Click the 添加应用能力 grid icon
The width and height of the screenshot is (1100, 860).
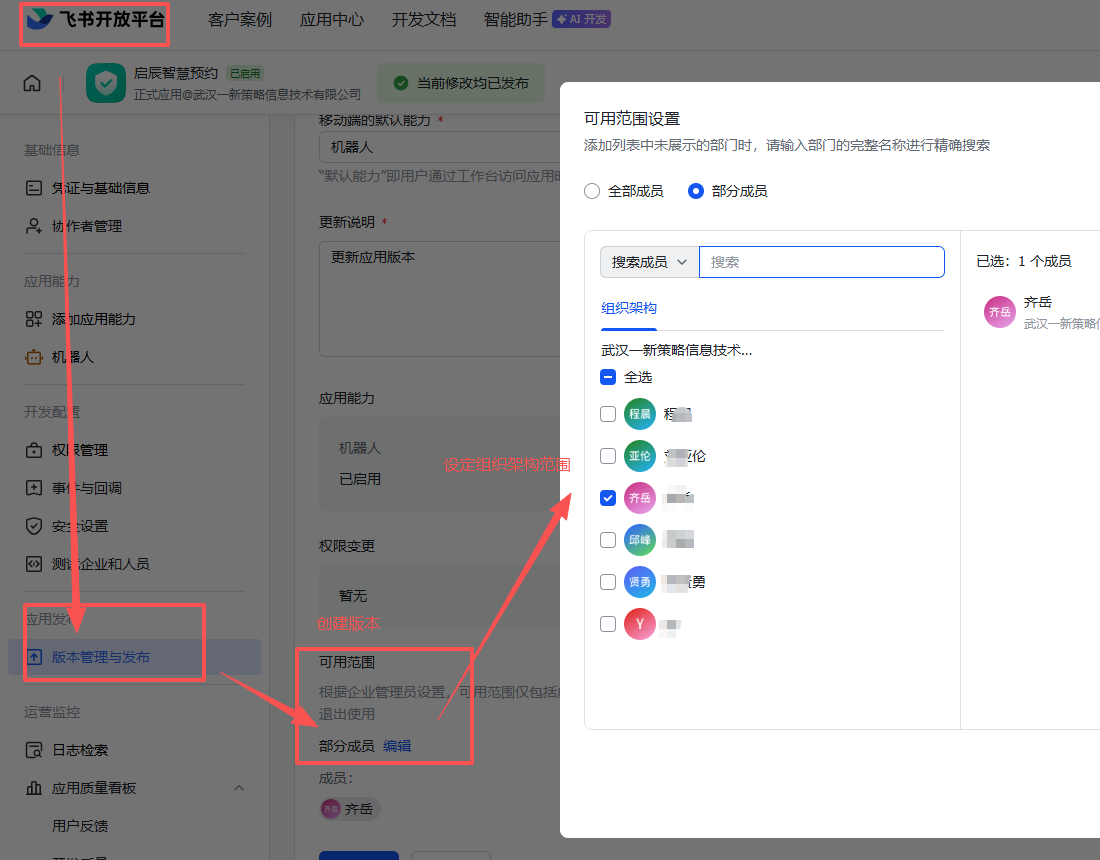point(34,319)
